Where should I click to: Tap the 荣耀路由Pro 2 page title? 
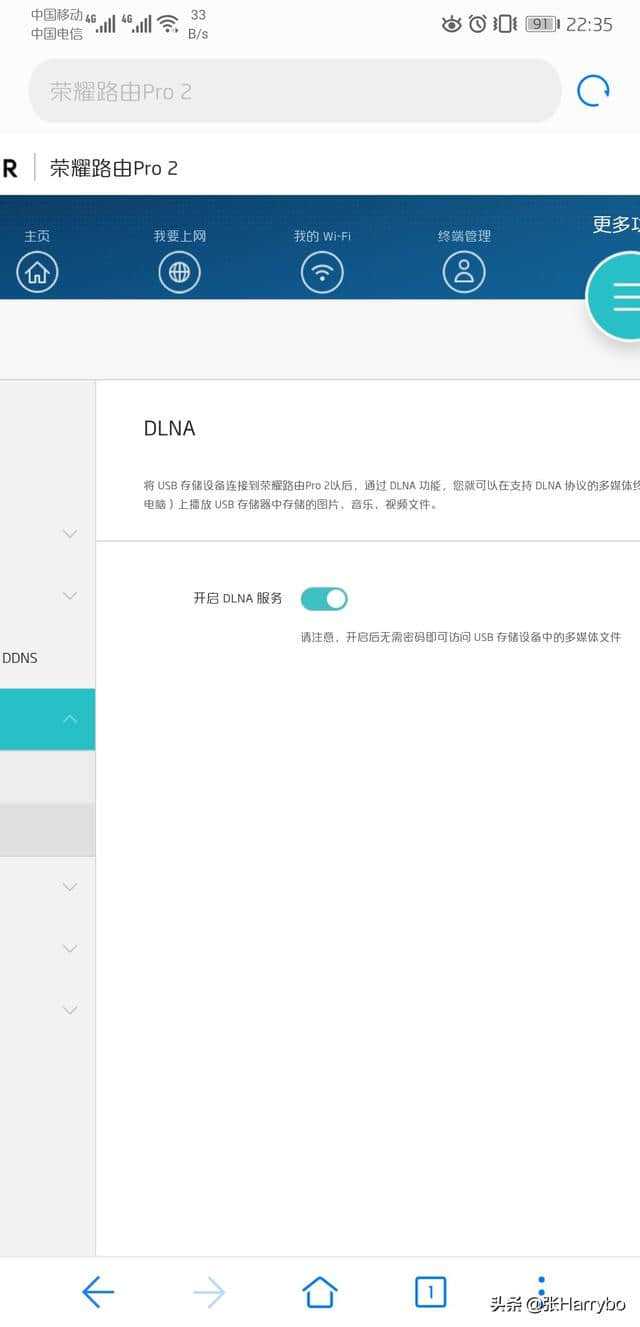coord(114,168)
